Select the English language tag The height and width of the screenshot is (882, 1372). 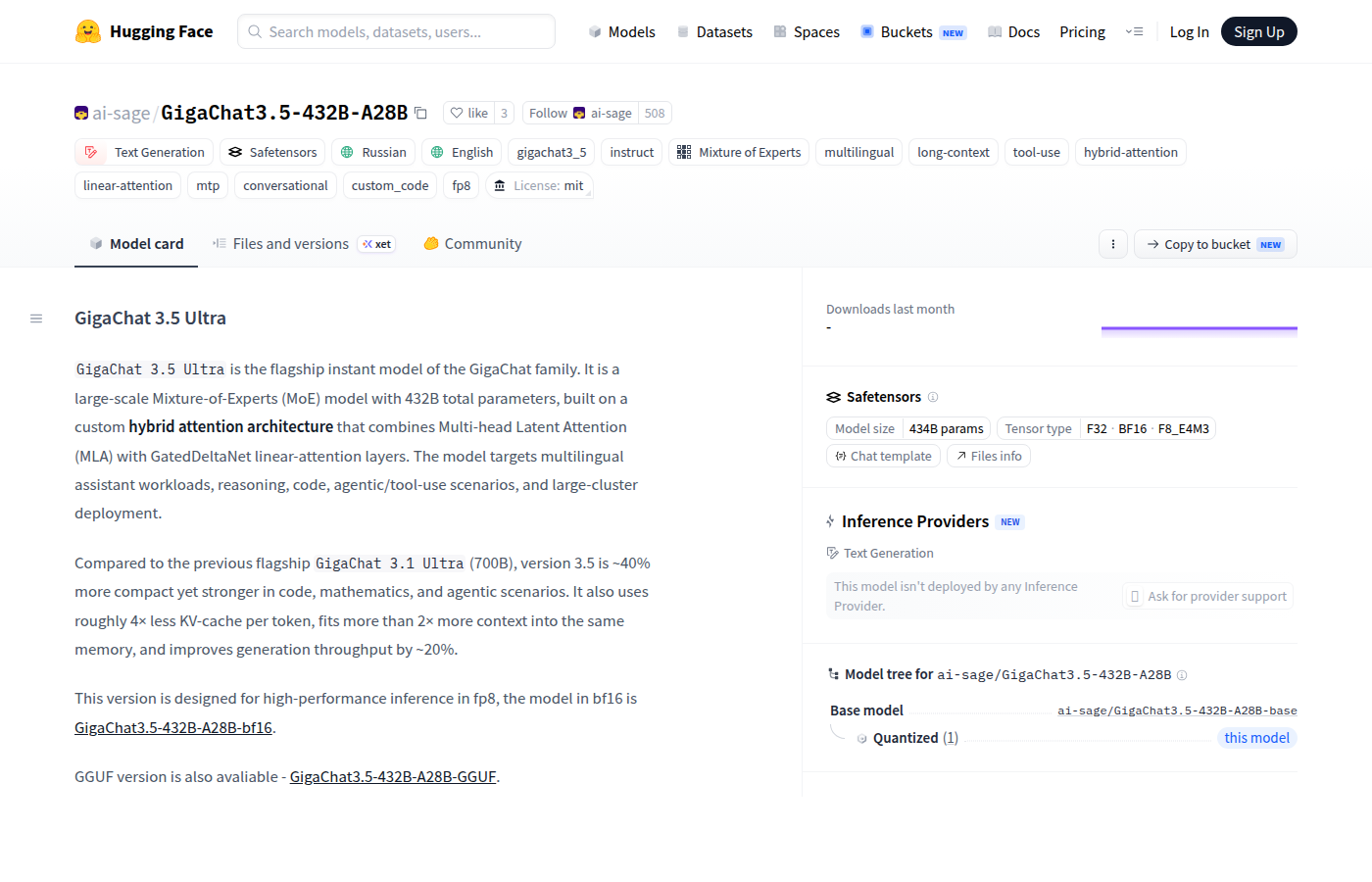tap(462, 152)
